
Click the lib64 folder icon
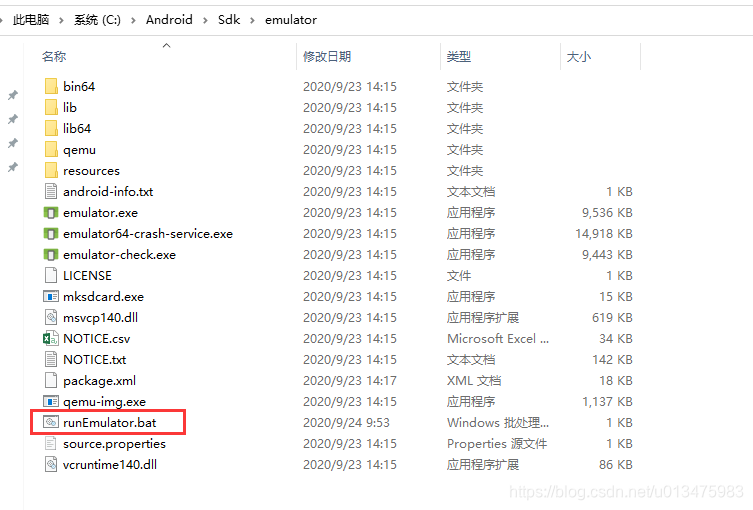tap(51, 128)
